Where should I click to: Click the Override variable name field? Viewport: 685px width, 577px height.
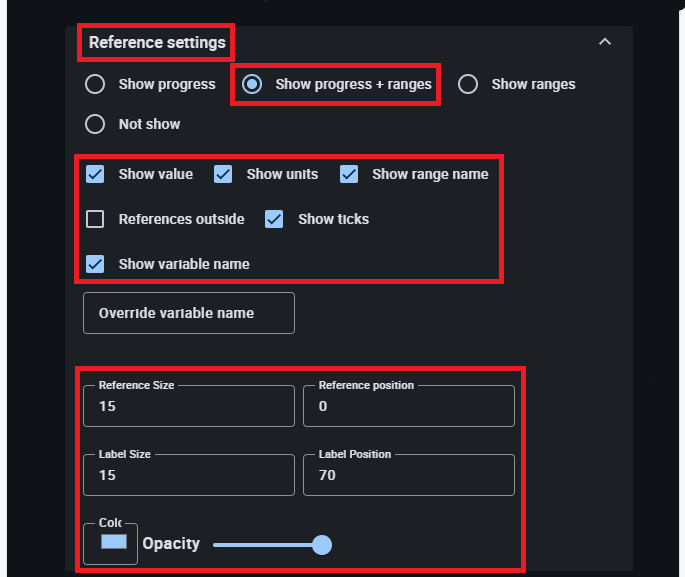coord(189,313)
